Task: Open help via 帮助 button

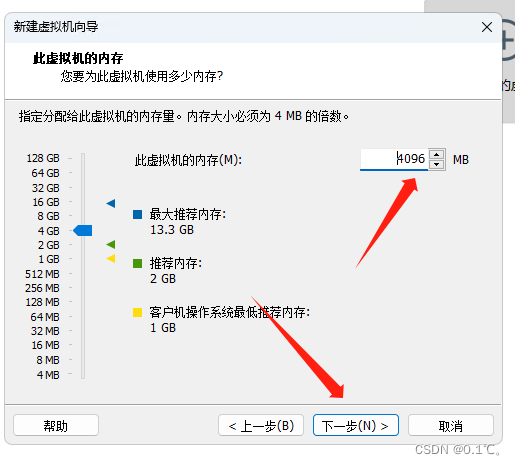Action: click(56, 425)
